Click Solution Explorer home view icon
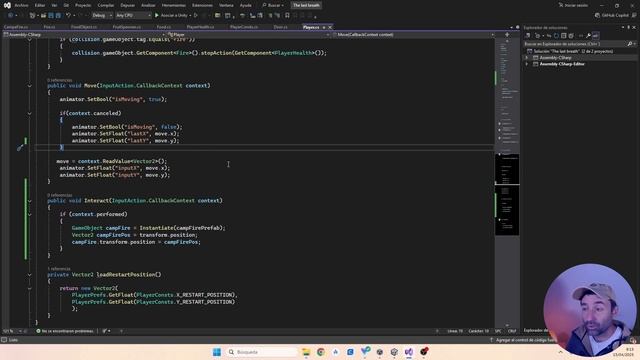This screenshot has height=360, width=640. (527, 36)
